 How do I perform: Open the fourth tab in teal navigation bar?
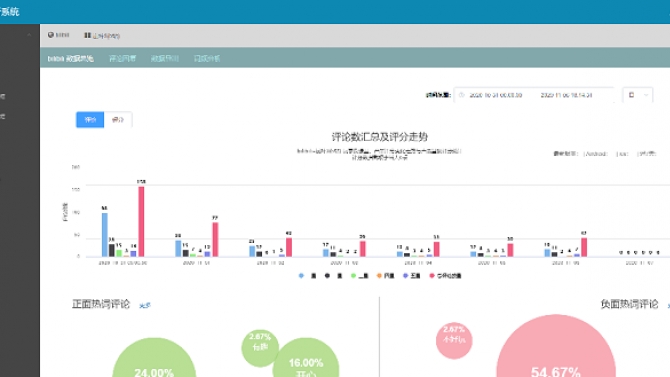click(x=207, y=59)
